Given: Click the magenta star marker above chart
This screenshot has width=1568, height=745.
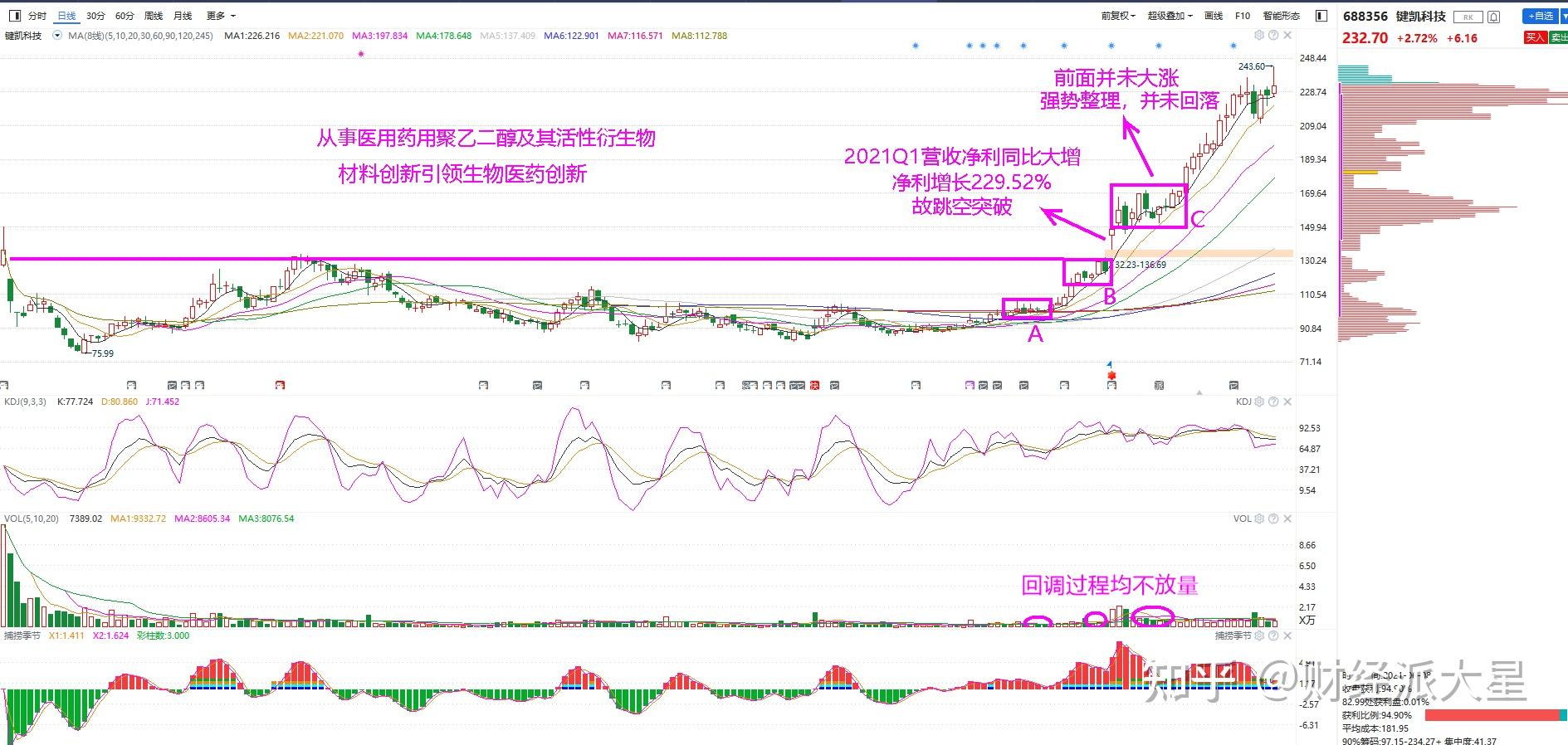Looking at the screenshot, I should 361,53.
